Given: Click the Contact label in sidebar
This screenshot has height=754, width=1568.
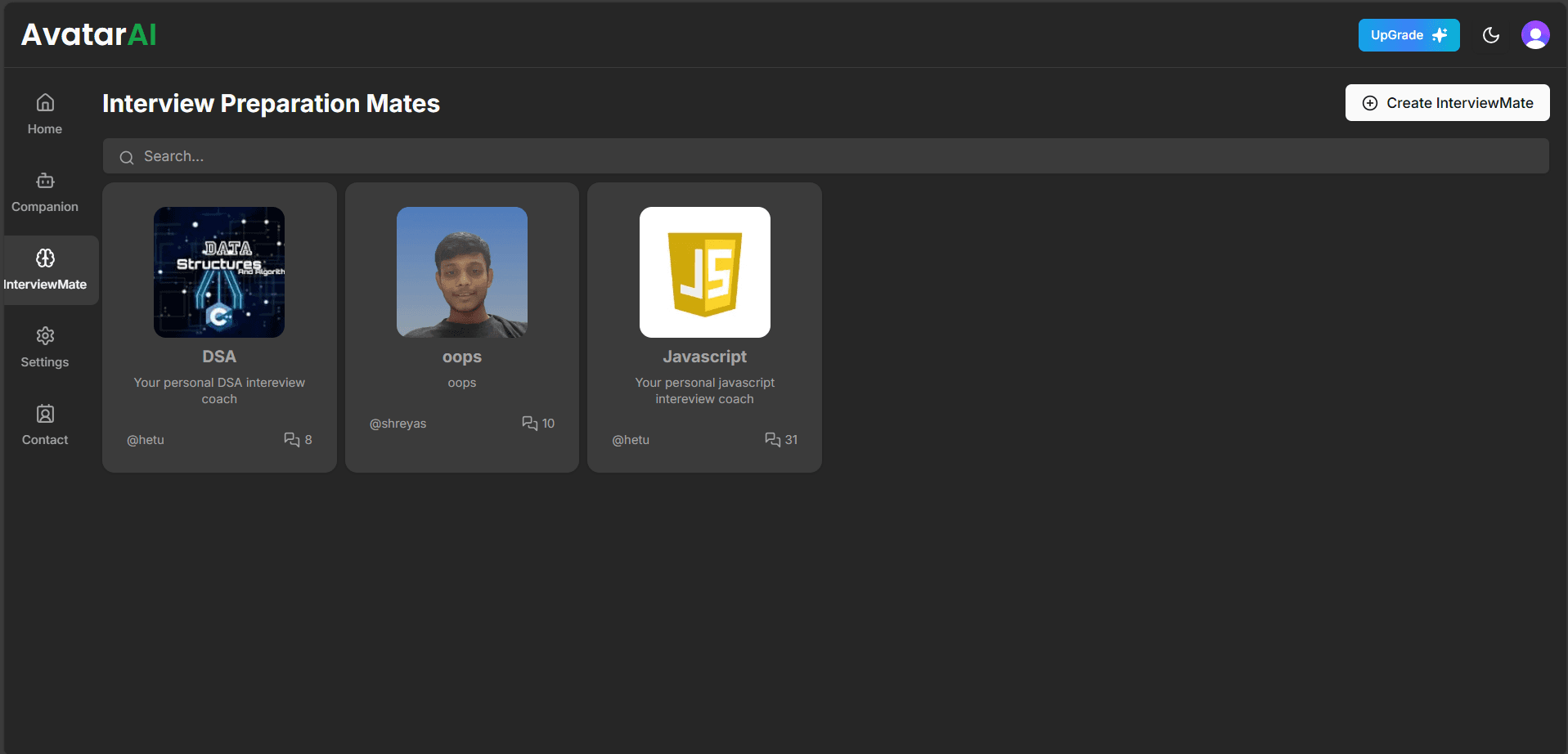Looking at the screenshot, I should (x=45, y=440).
